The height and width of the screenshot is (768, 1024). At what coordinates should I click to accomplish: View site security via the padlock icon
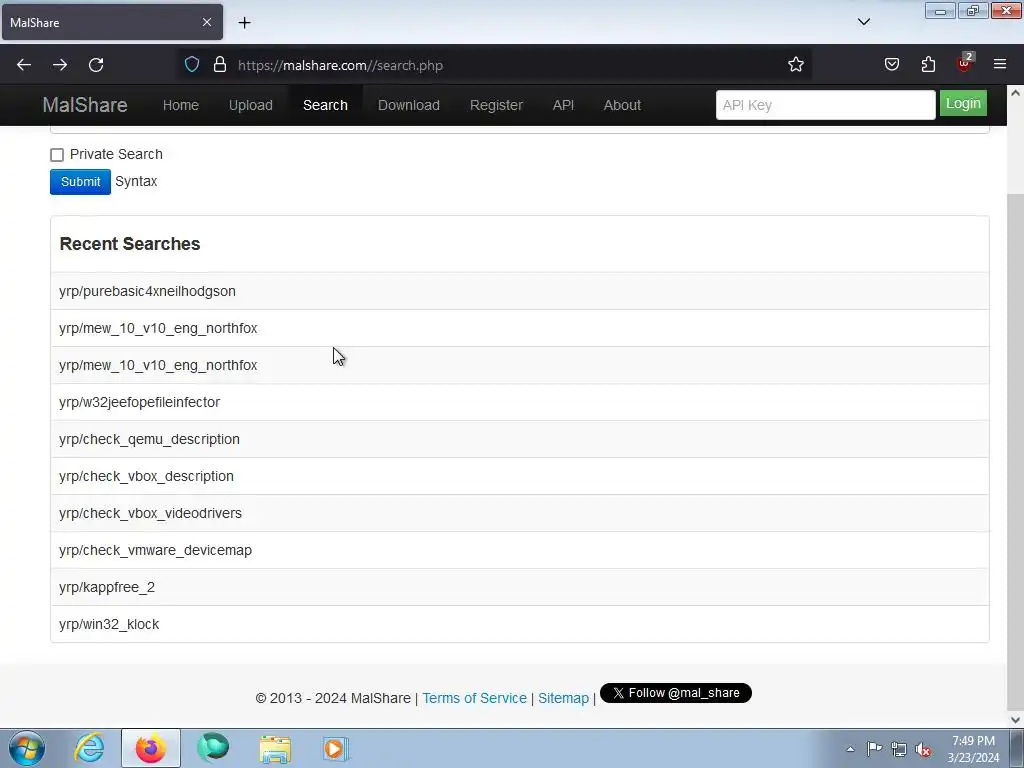point(220,65)
